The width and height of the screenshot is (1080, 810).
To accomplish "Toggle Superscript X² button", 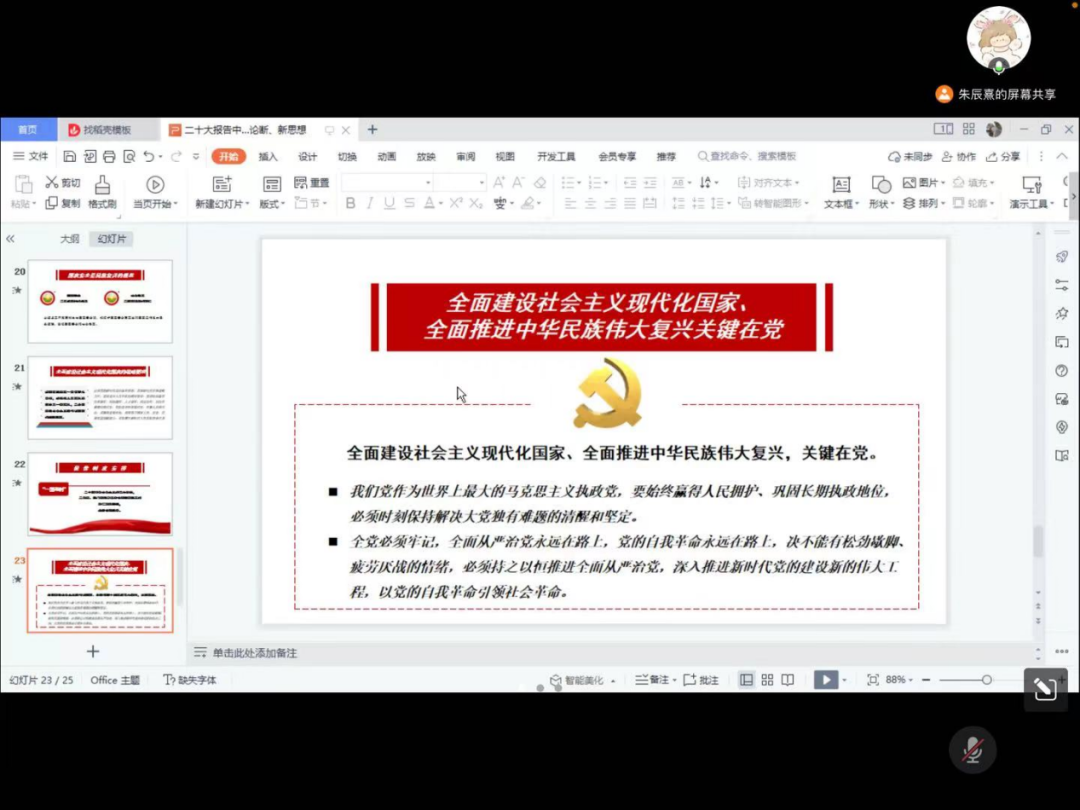I will [456, 203].
